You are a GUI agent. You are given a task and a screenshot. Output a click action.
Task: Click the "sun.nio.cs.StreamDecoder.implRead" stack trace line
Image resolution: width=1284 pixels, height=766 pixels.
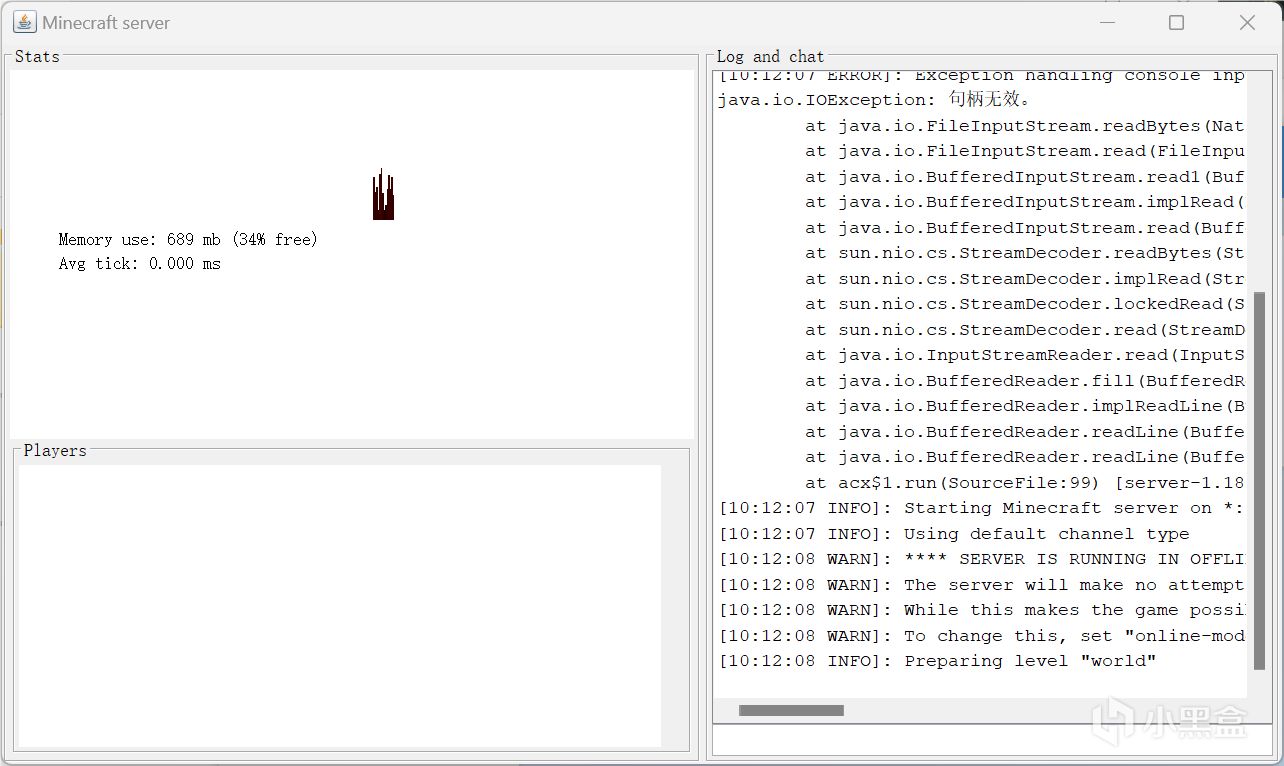[x=1025, y=279]
